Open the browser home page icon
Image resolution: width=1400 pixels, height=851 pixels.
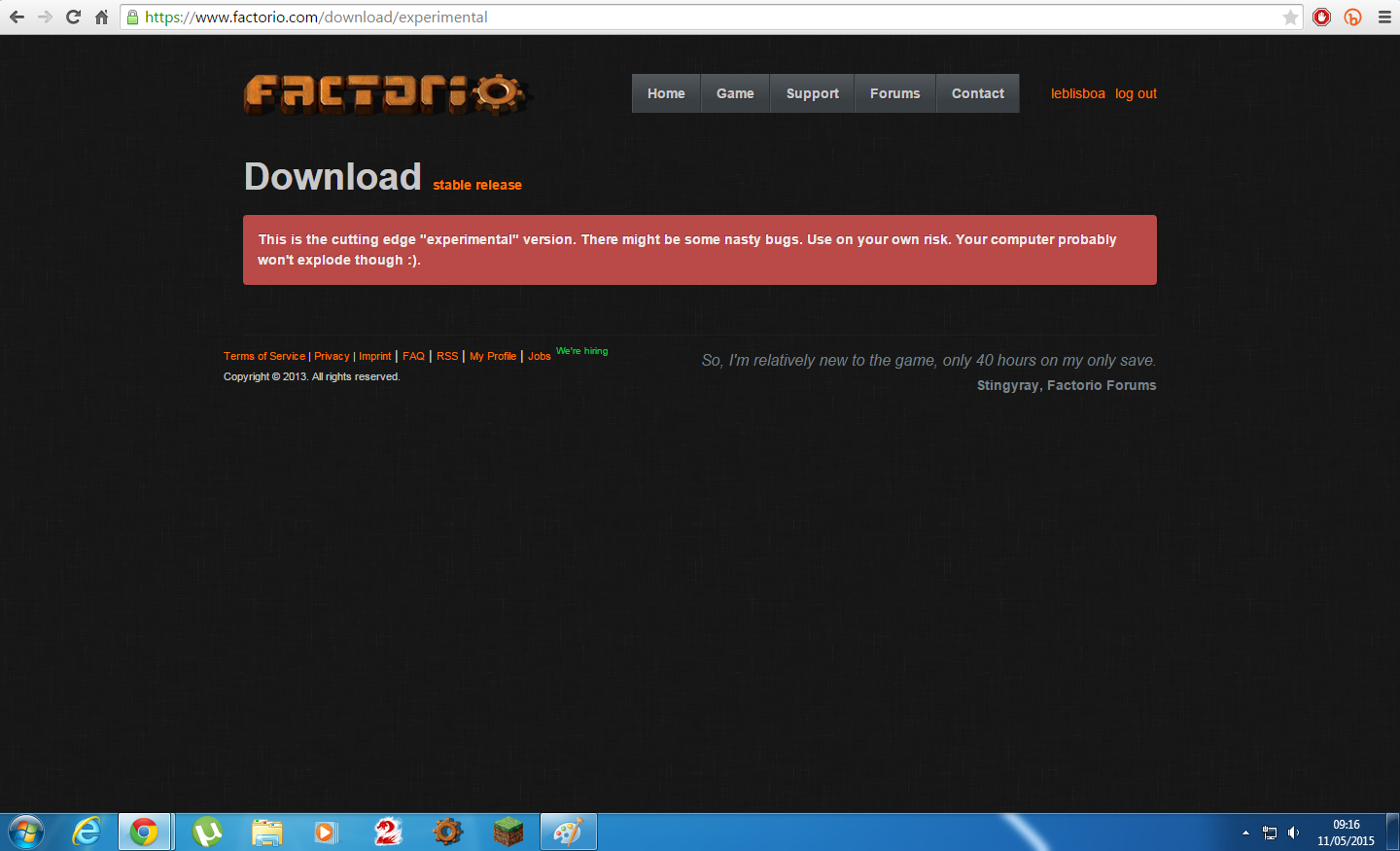[101, 17]
